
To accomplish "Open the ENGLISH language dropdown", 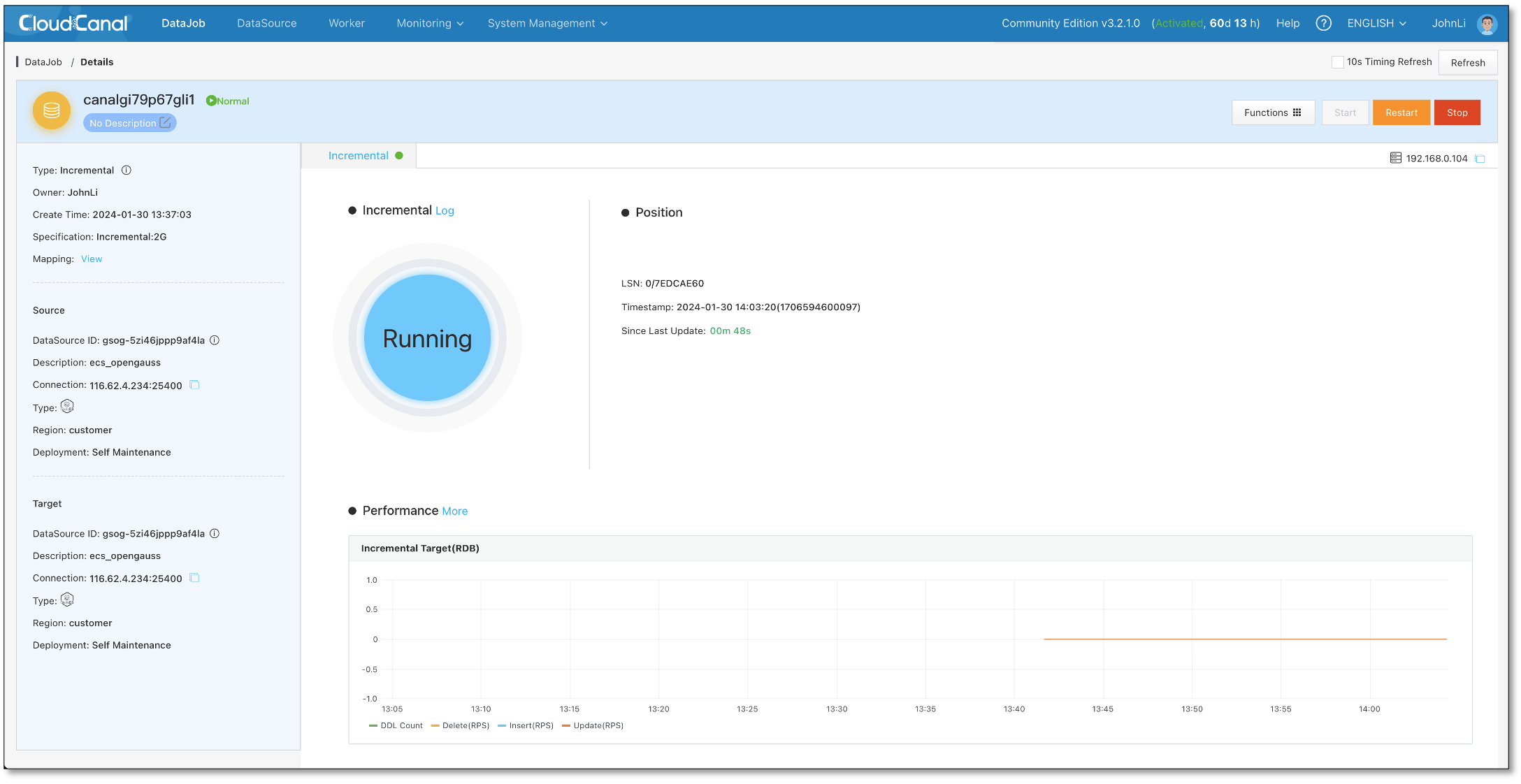I will coord(1376,23).
